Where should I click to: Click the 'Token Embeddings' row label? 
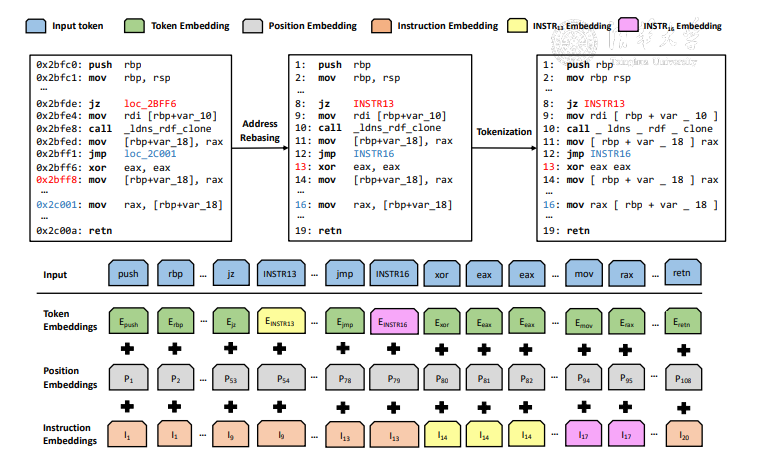70,320
